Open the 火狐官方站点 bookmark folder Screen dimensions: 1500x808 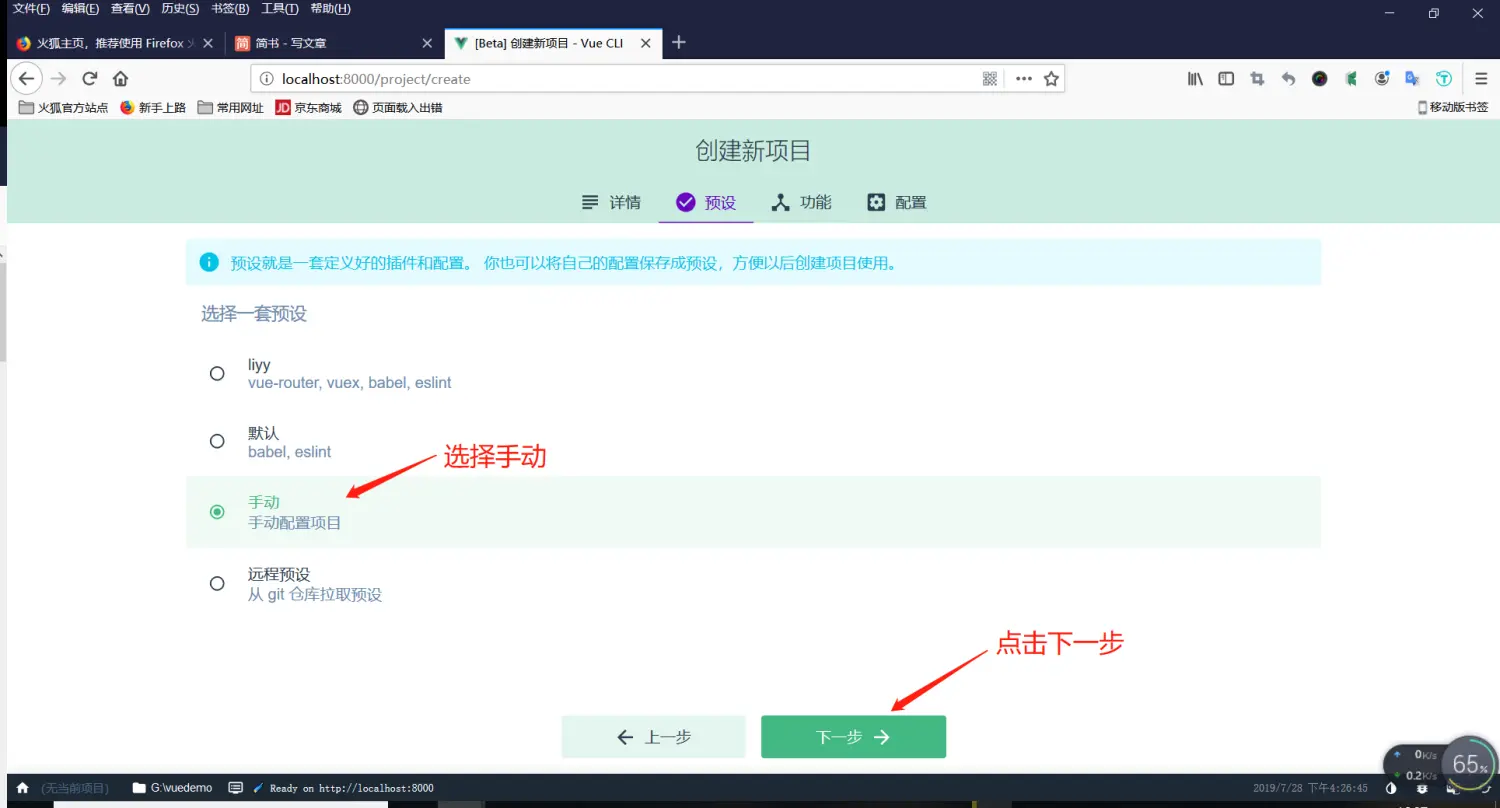point(63,107)
